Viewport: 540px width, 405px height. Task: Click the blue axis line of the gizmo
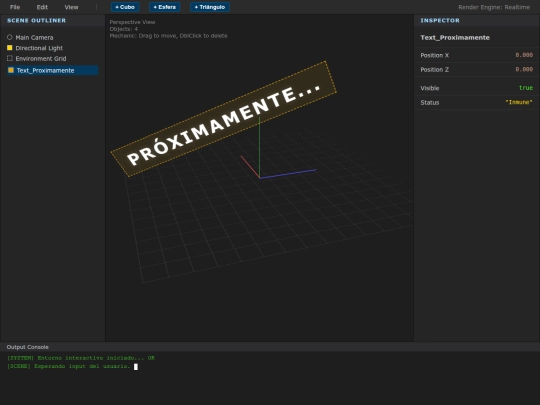tap(288, 174)
